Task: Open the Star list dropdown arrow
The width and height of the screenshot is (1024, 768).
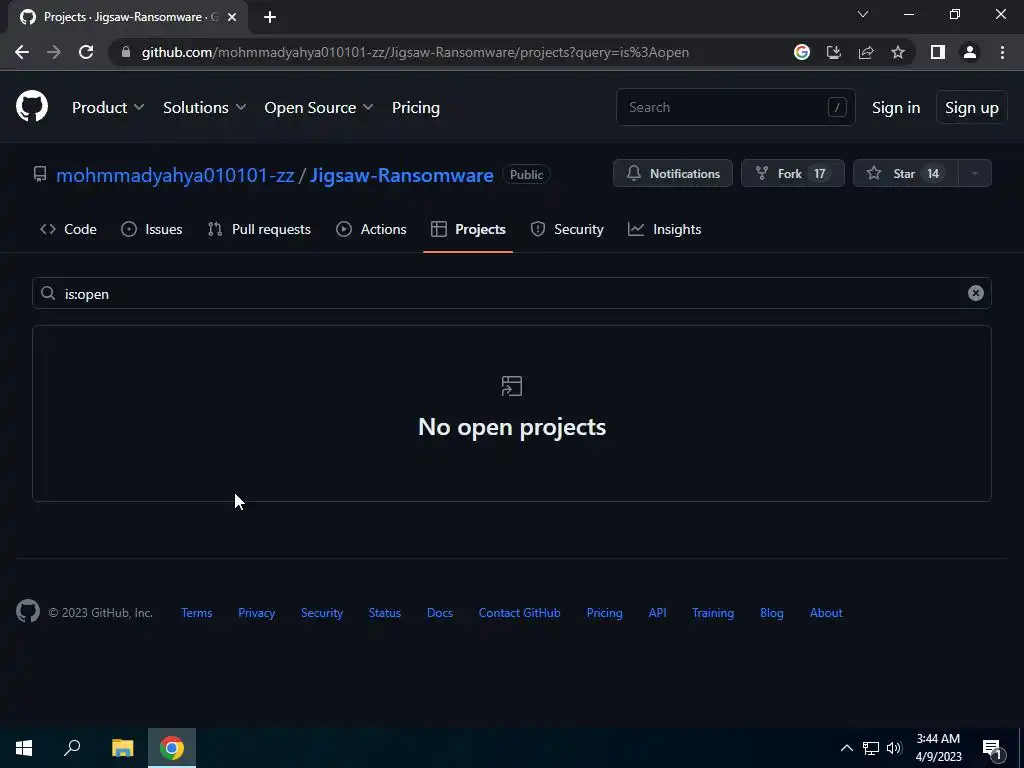Action: pos(974,173)
